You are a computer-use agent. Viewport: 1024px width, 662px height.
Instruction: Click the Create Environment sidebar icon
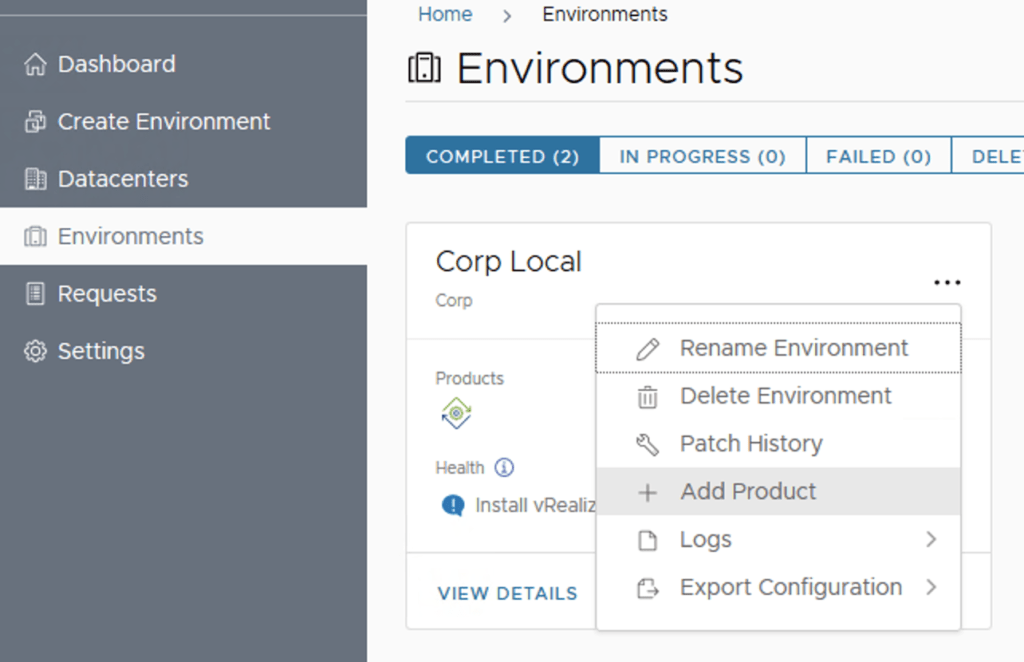pyautogui.click(x=35, y=122)
